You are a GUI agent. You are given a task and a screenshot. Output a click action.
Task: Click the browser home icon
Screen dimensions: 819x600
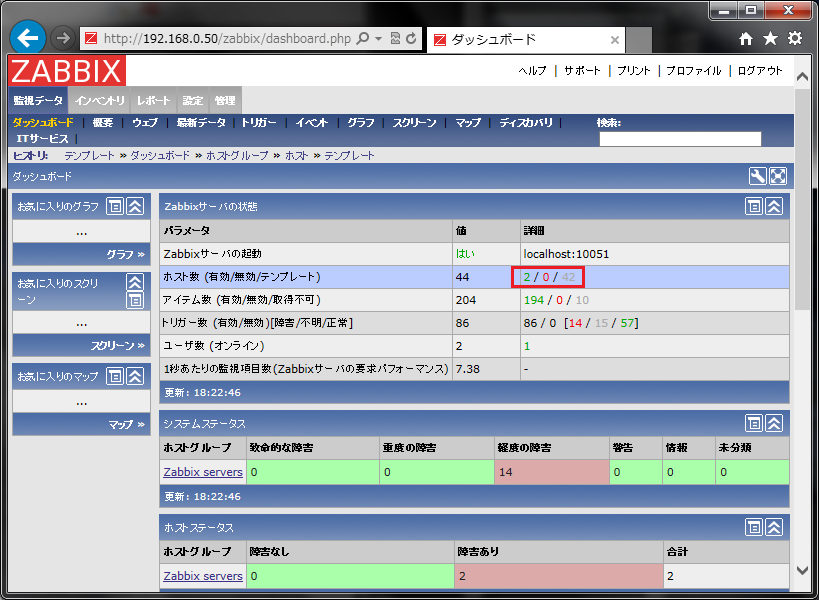[746, 38]
